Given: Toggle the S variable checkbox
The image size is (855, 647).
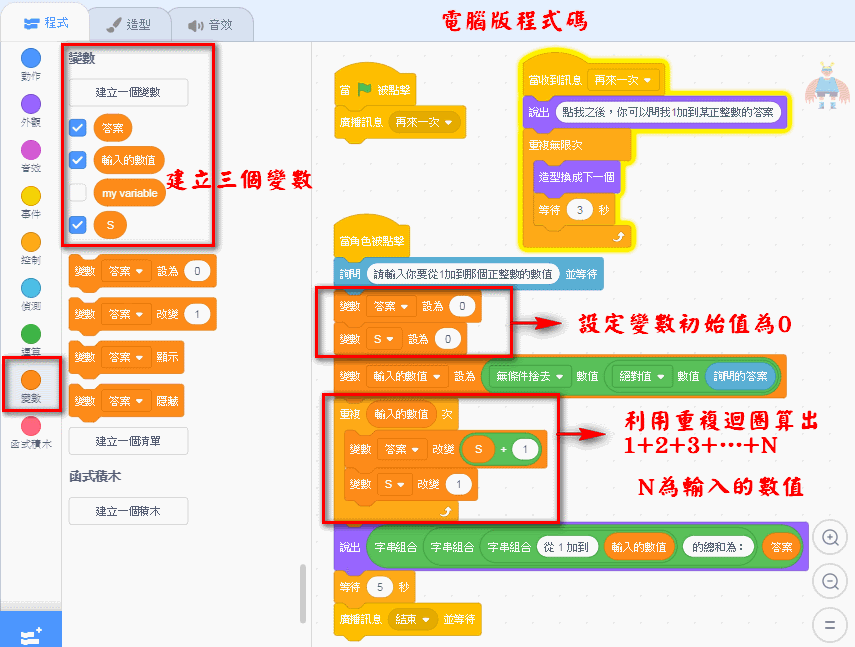Looking at the screenshot, I should point(77,225).
